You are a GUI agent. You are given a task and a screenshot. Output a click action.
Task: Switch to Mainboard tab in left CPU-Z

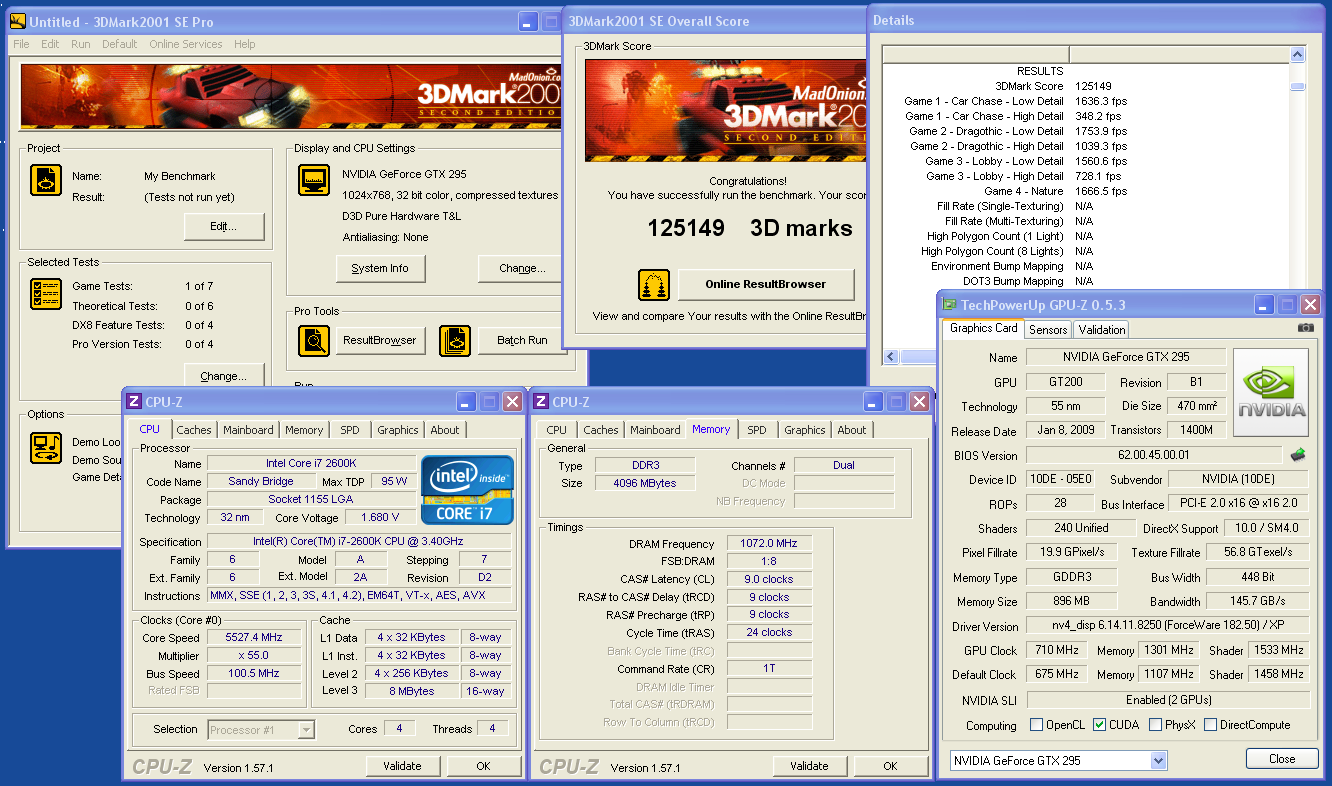(x=248, y=430)
